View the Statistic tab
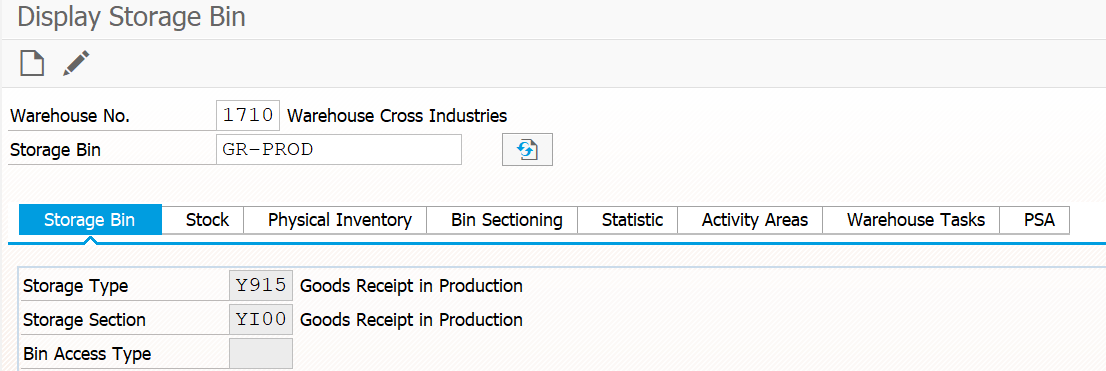 tap(632, 220)
